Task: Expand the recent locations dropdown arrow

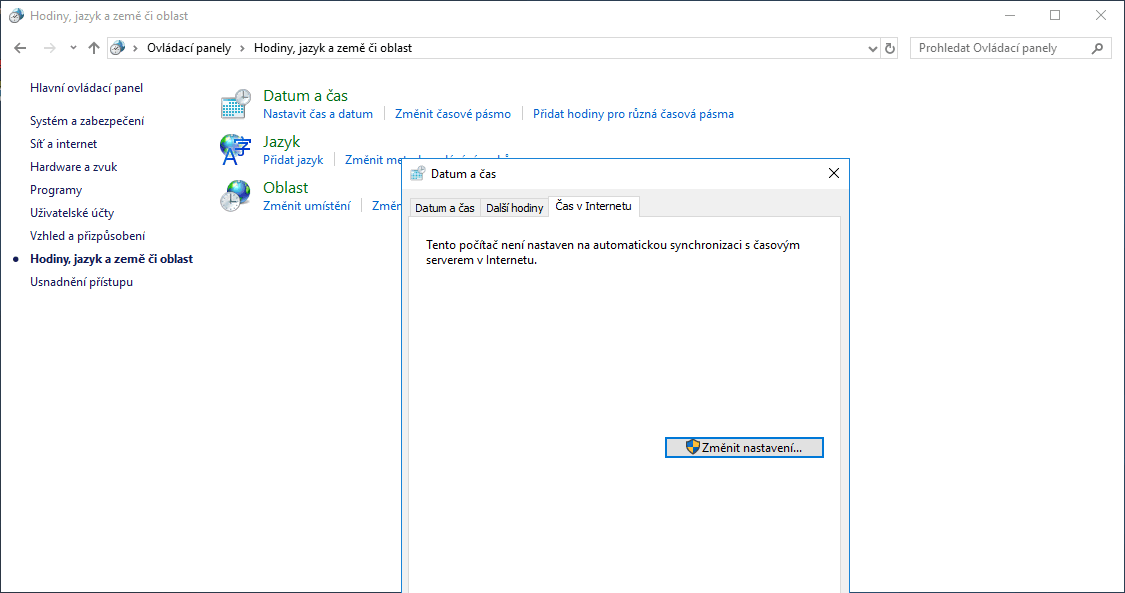Action: (73, 48)
